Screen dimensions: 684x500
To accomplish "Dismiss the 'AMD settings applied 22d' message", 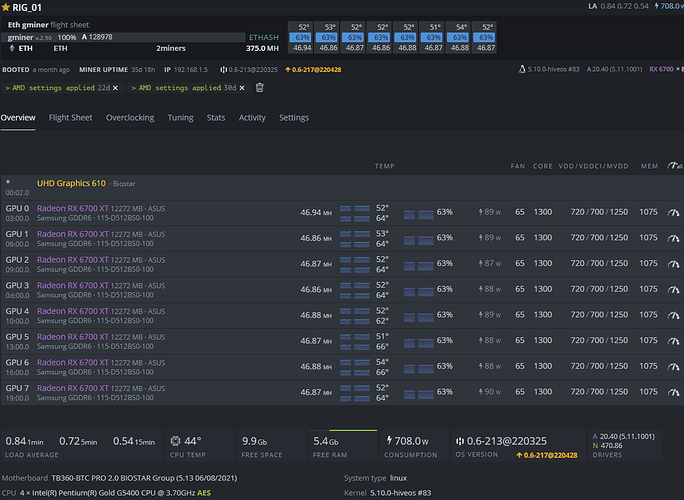I will pos(115,88).
